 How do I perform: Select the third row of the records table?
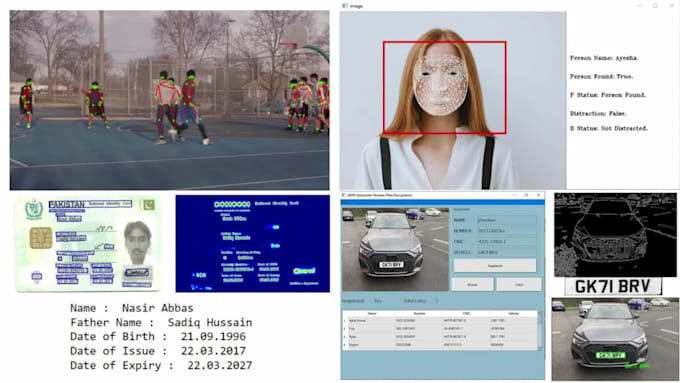pos(440,337)
